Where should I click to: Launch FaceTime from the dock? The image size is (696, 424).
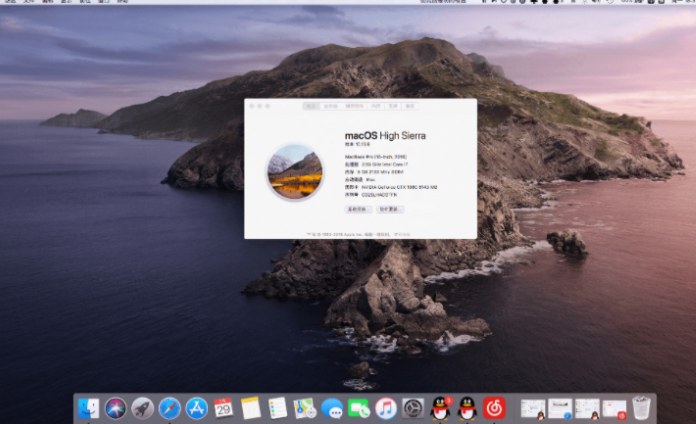pos(359,408)
